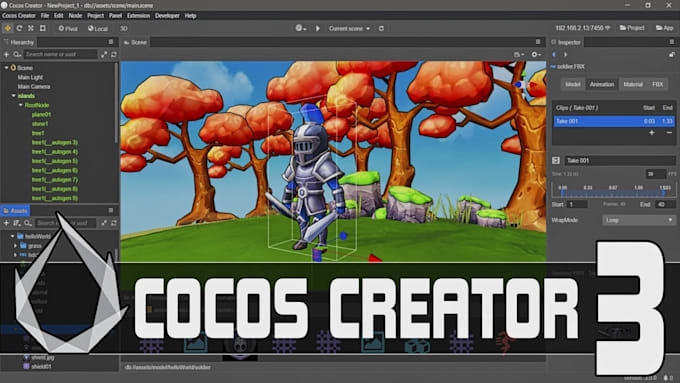Open Hierarchy search type options
This screenshot has width=680, height=383.
(17, 54)
